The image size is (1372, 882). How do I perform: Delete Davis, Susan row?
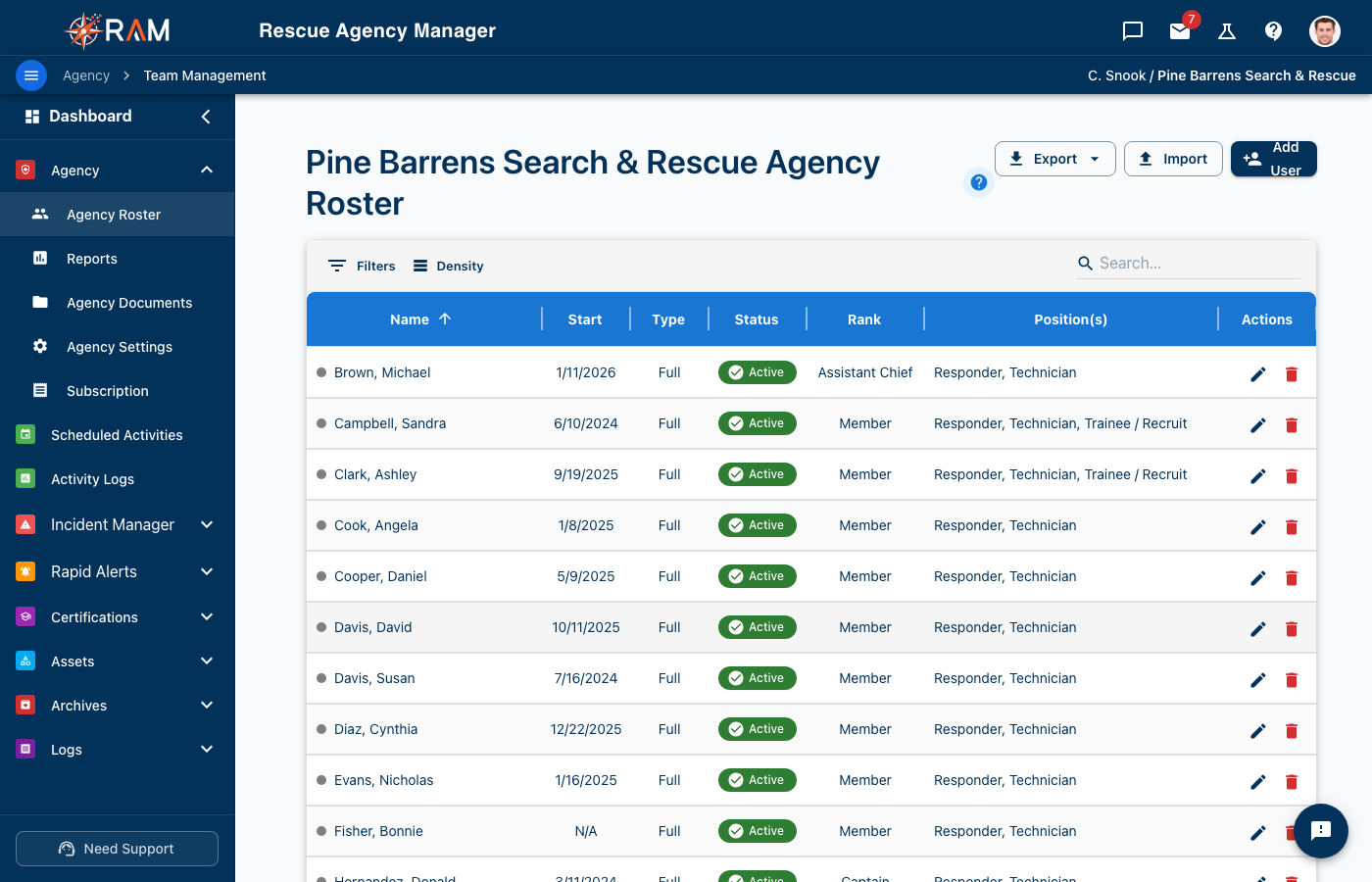click(1292, 680)
